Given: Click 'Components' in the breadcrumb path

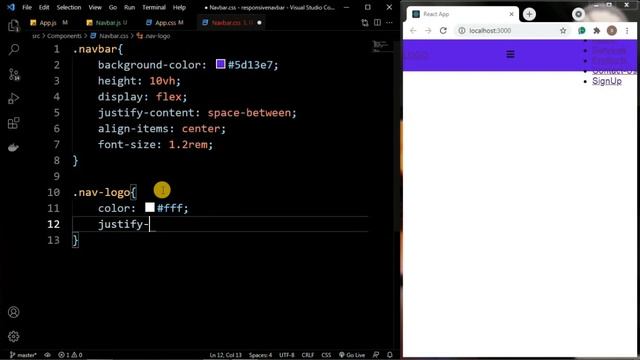Looking at the screenshot, I should pyautogui.click(x=64, y=36).
